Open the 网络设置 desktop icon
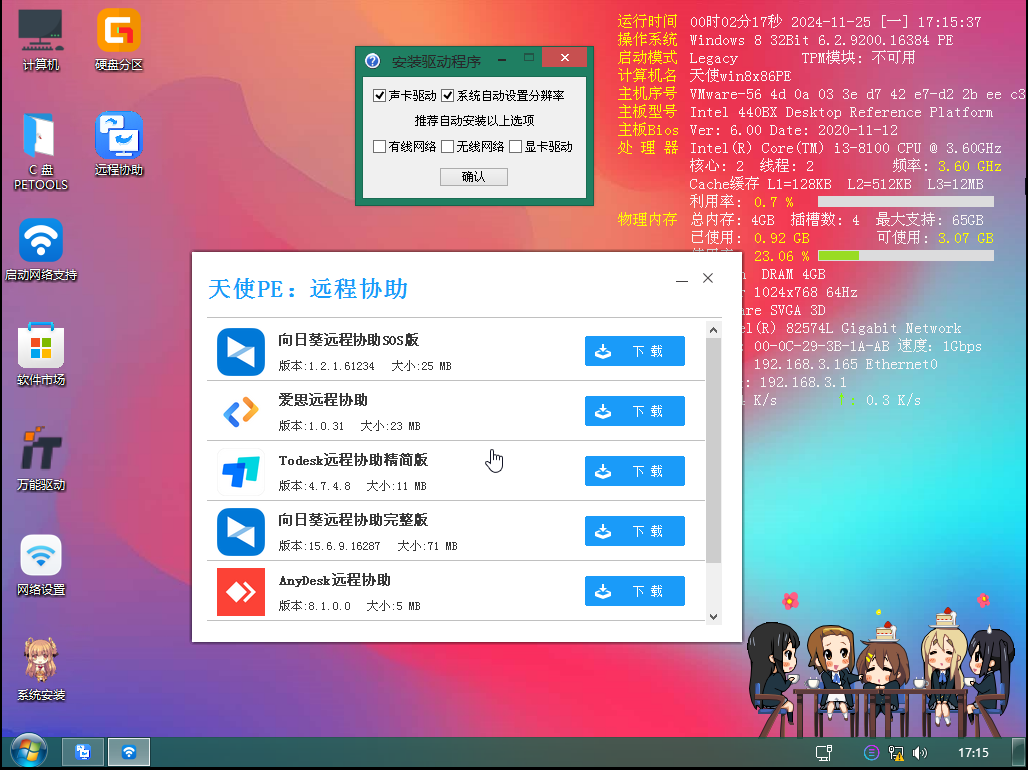1028x770 pixels. coord(41,565)
